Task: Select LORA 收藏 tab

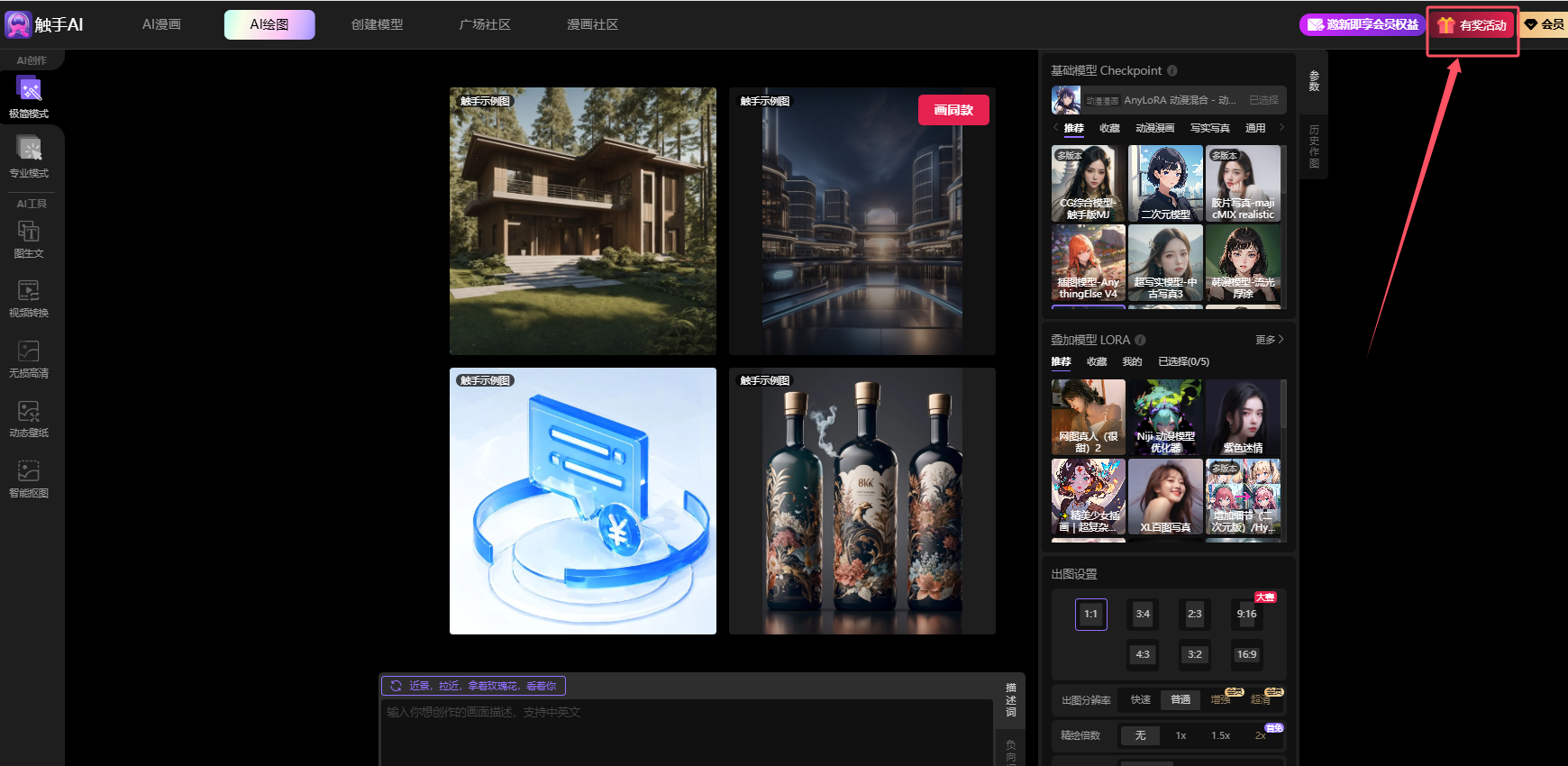Action: [x=1096, y=361]
